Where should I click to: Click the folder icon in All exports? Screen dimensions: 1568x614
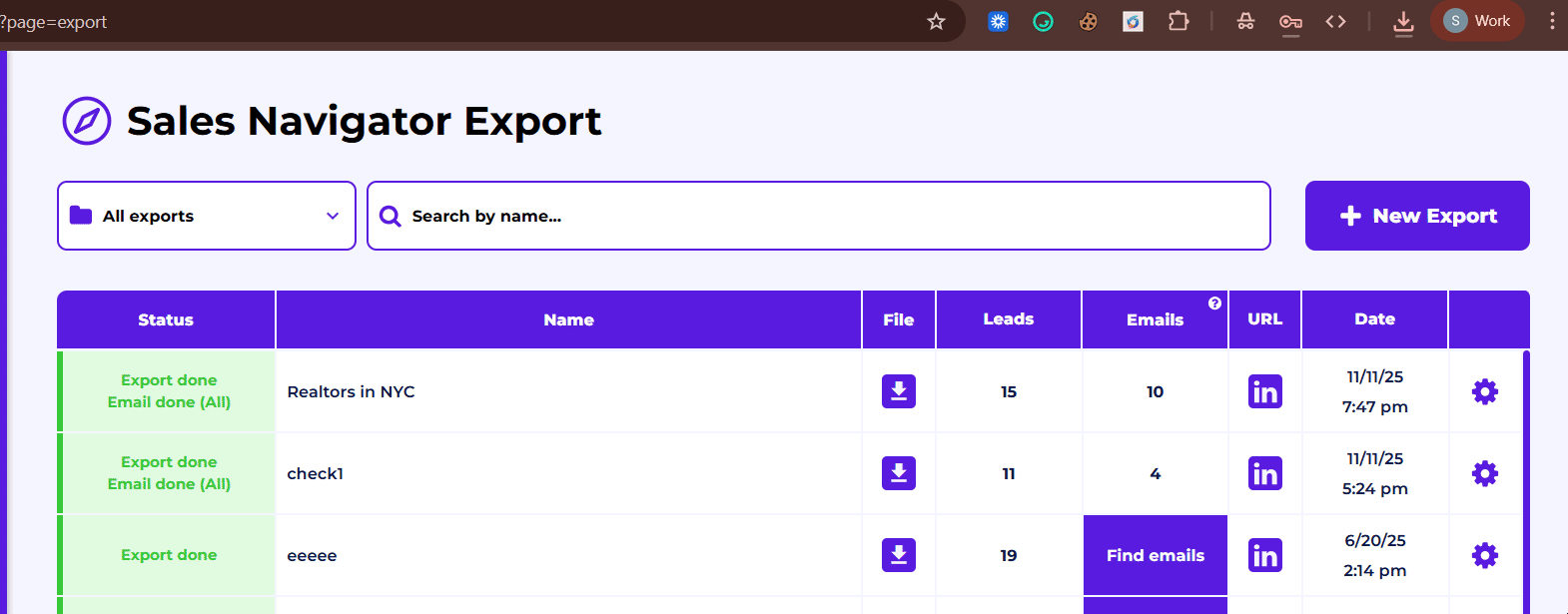(x=81, y=215)
